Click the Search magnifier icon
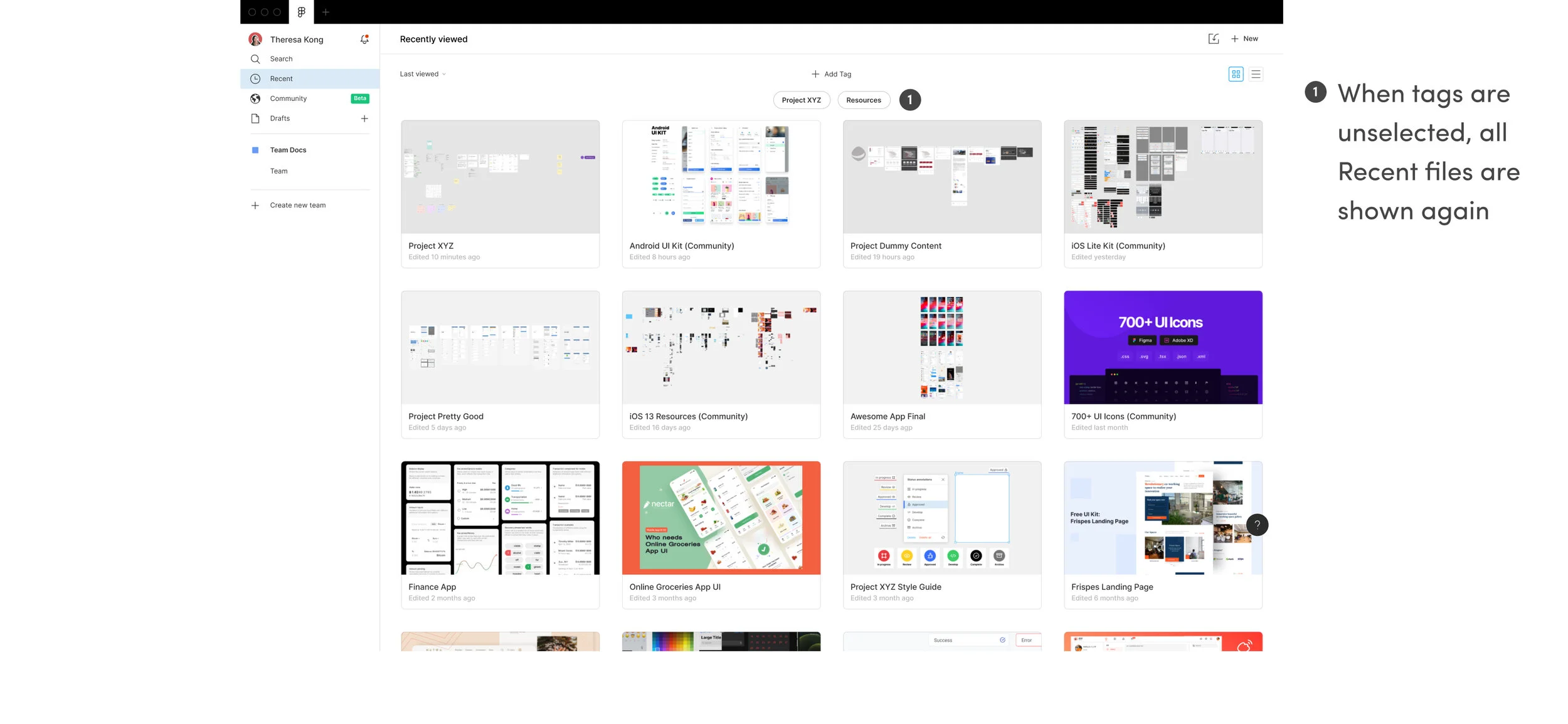This screenshot has width=1568, height=724. [255, 59]
